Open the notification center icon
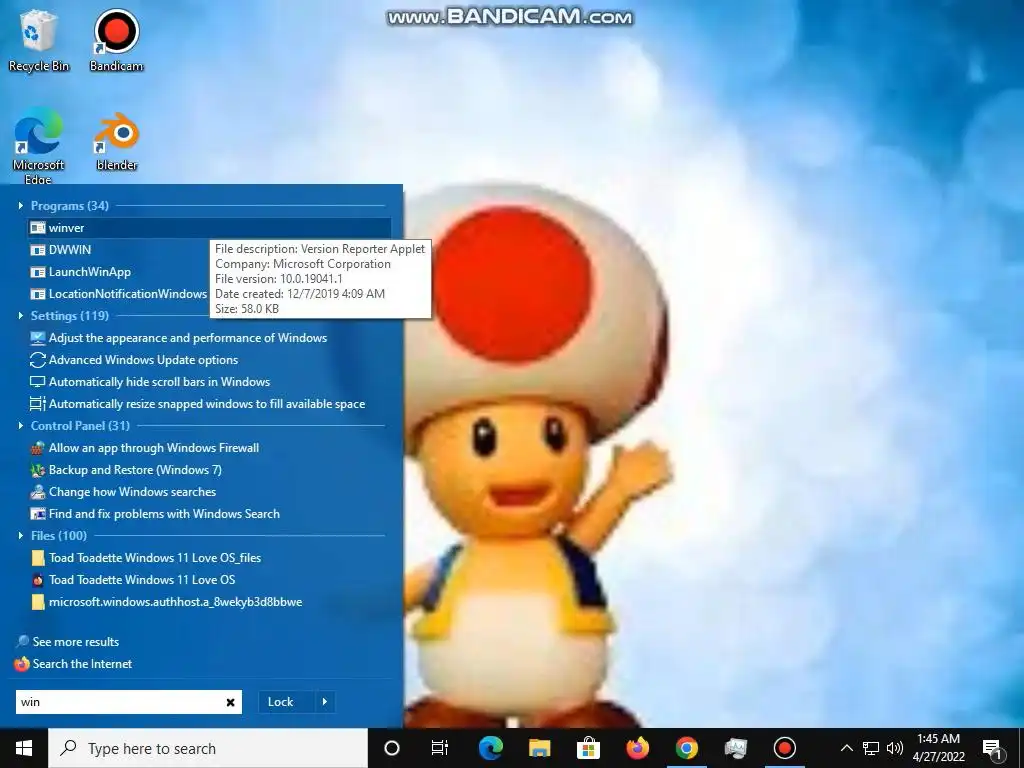Image resolution: width=1024 pixels, height=768 pixels. click(x=993, y=748)
